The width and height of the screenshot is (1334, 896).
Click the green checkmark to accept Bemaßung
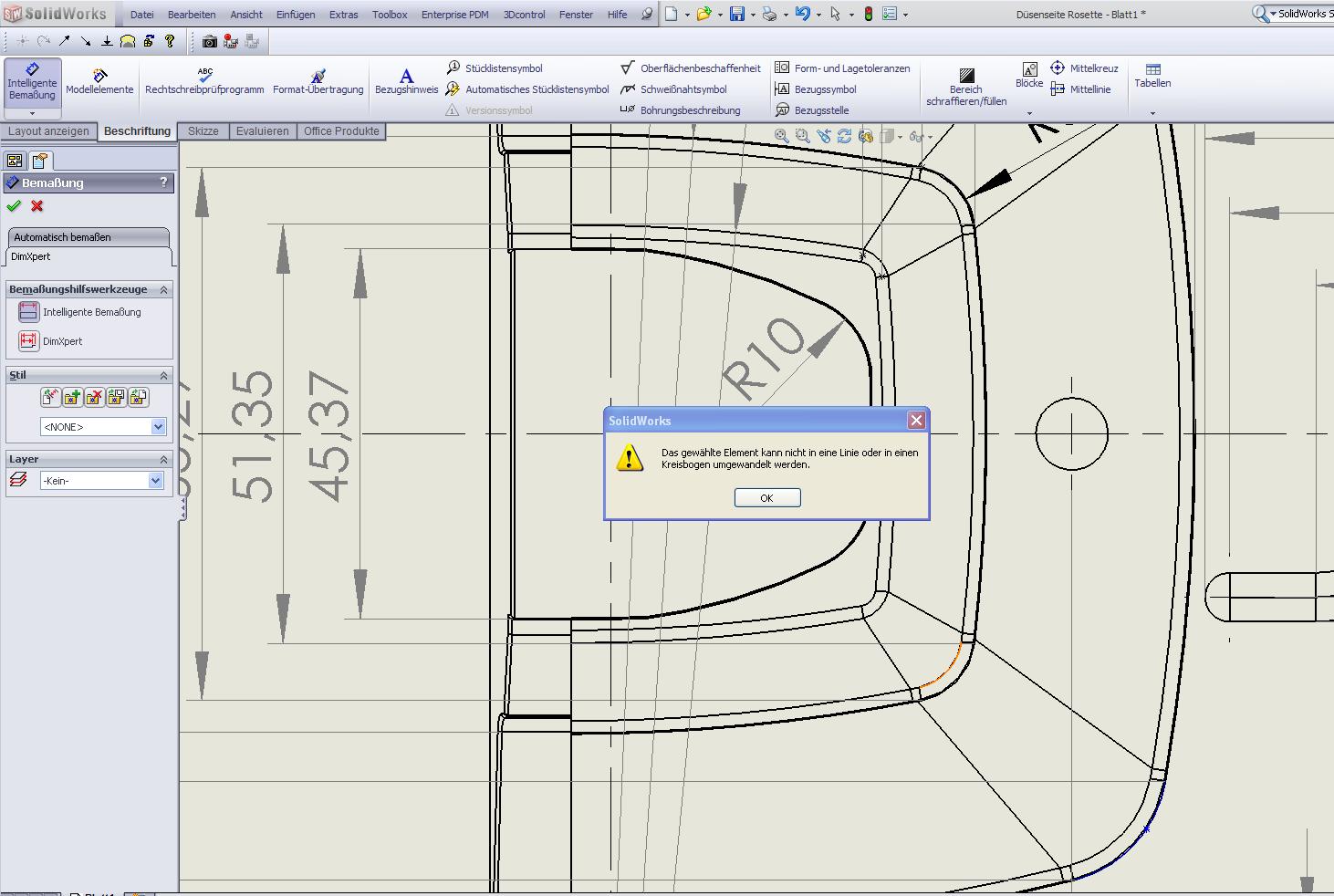coord(14,206)
